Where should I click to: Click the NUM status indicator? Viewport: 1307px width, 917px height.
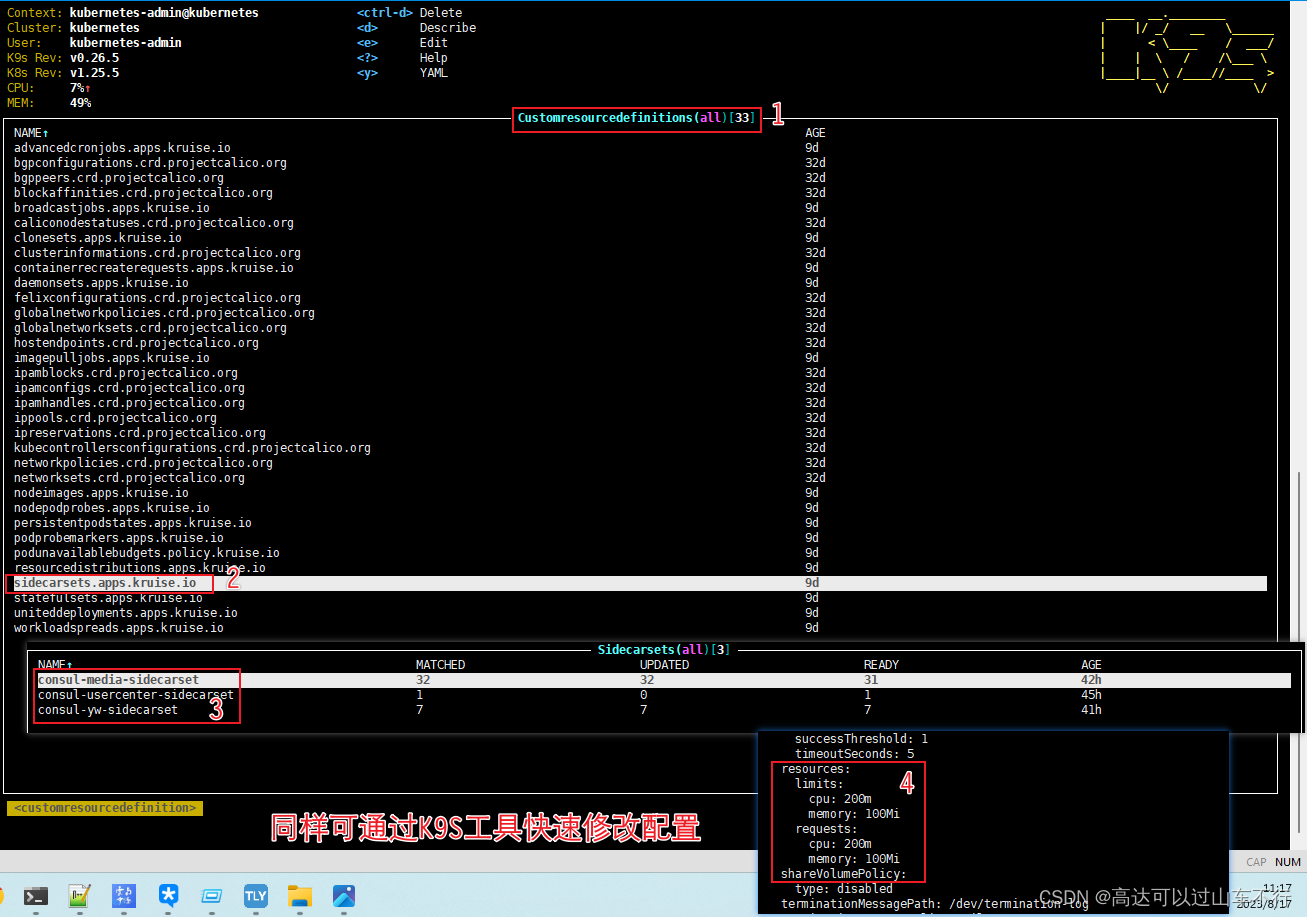coord(1288,862)
